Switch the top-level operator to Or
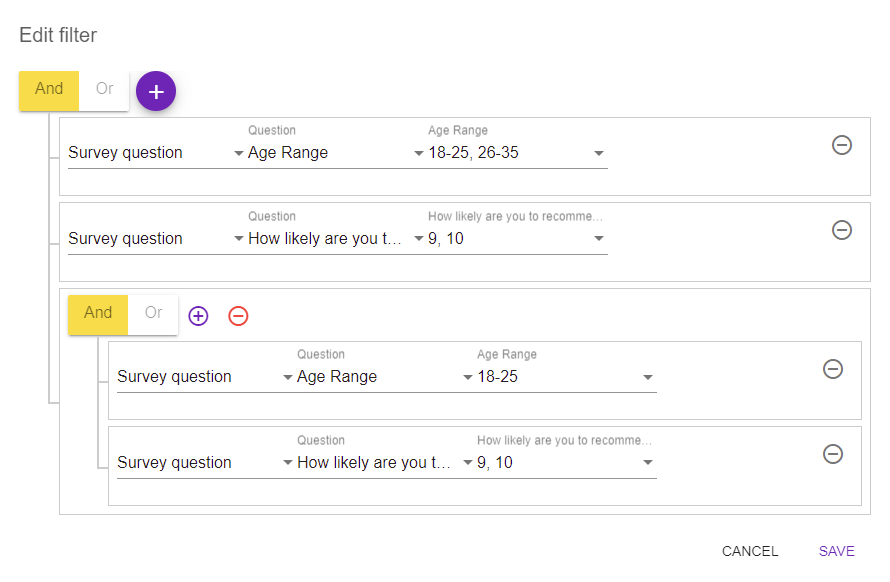This screenshot has height=582, width=890. (104, 91)
